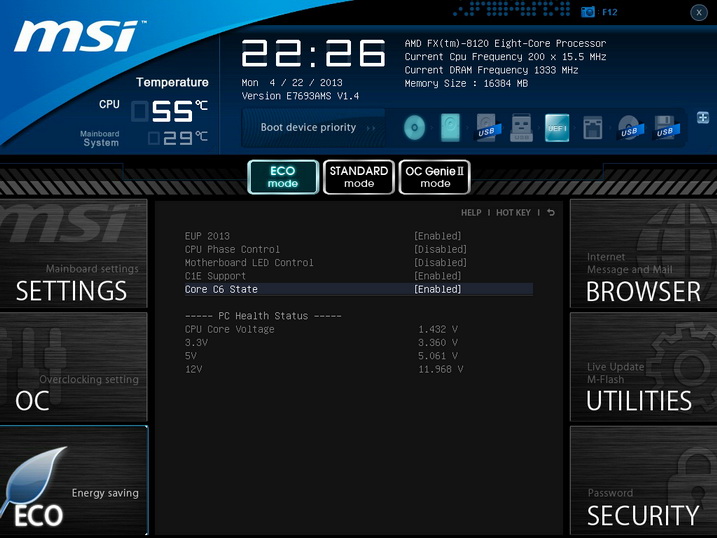Activate ECO mode button

pos(283,177)
